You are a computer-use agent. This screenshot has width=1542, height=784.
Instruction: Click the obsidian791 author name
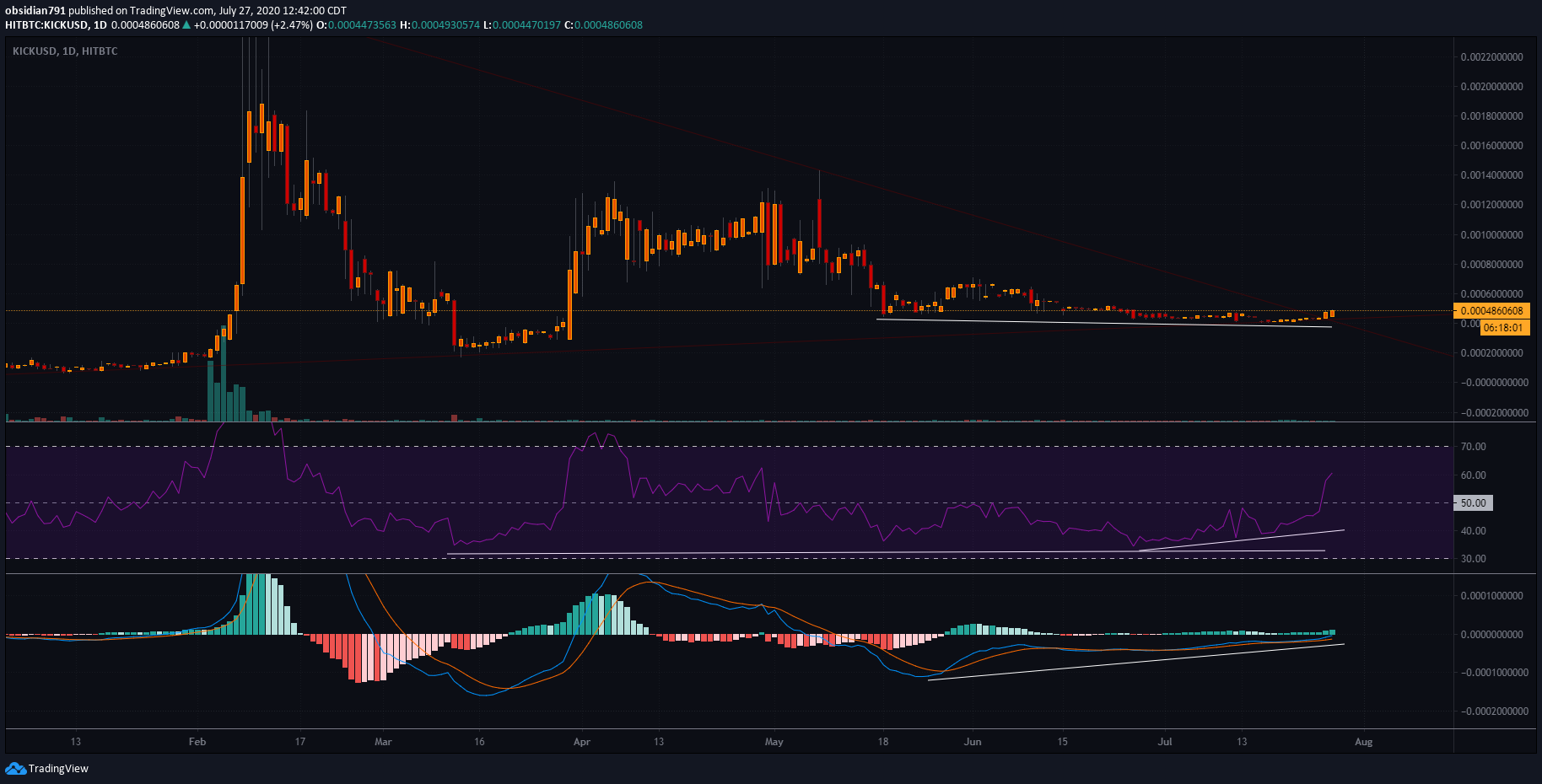[x=35, y=11]
